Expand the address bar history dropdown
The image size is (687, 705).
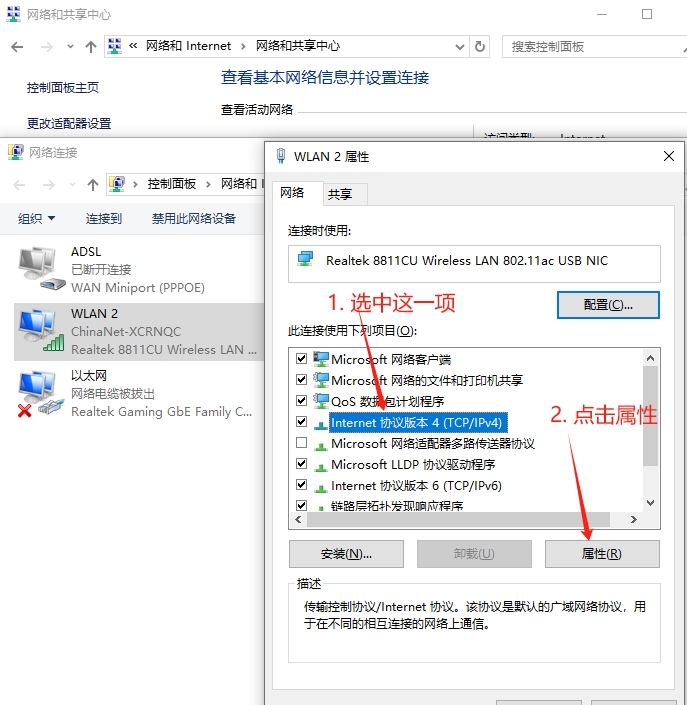(x=459, y=47)
